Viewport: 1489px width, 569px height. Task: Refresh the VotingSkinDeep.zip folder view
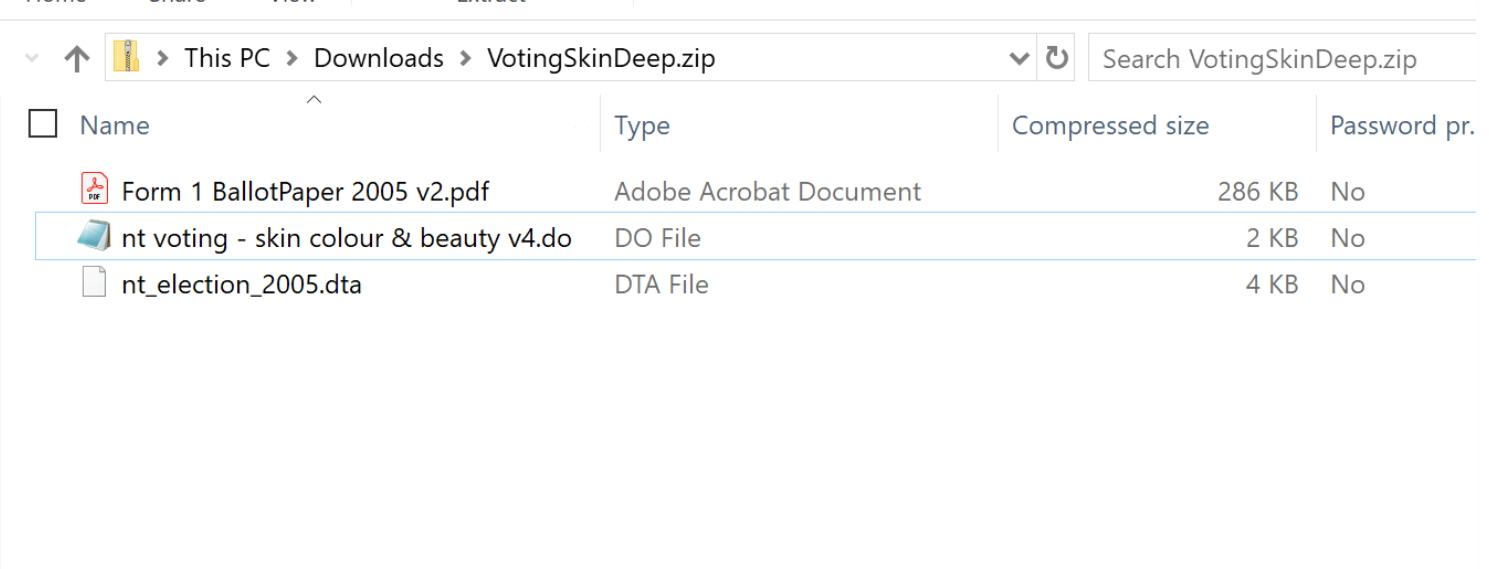point(1056,58)
